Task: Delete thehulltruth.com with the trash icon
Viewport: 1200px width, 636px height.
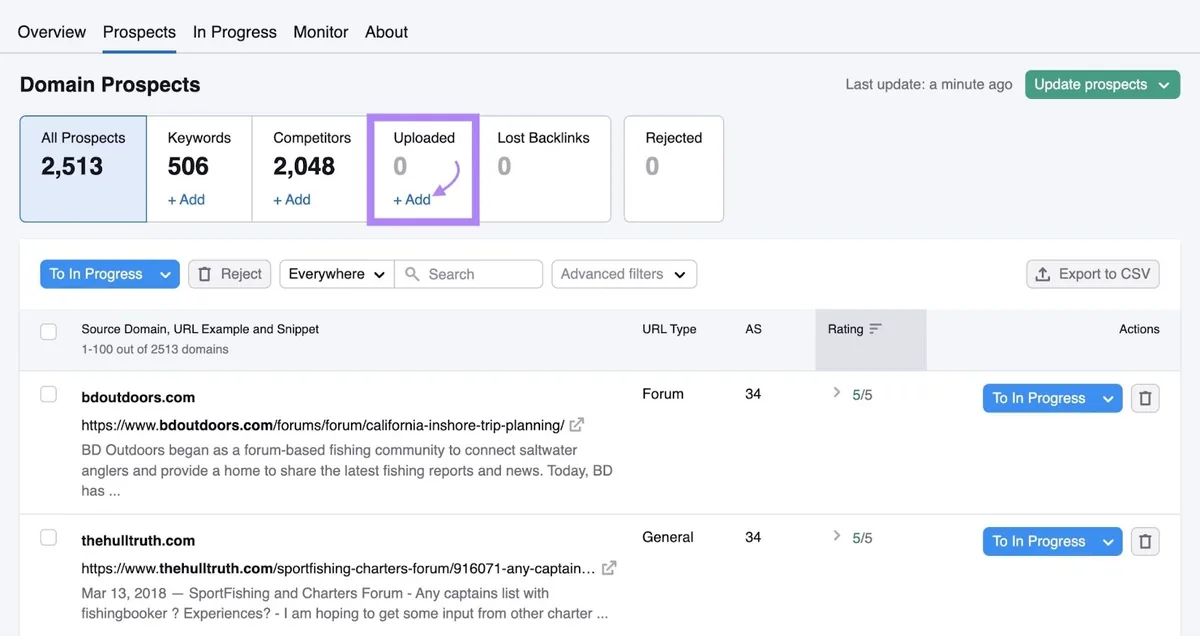Action: (1145, 541)
